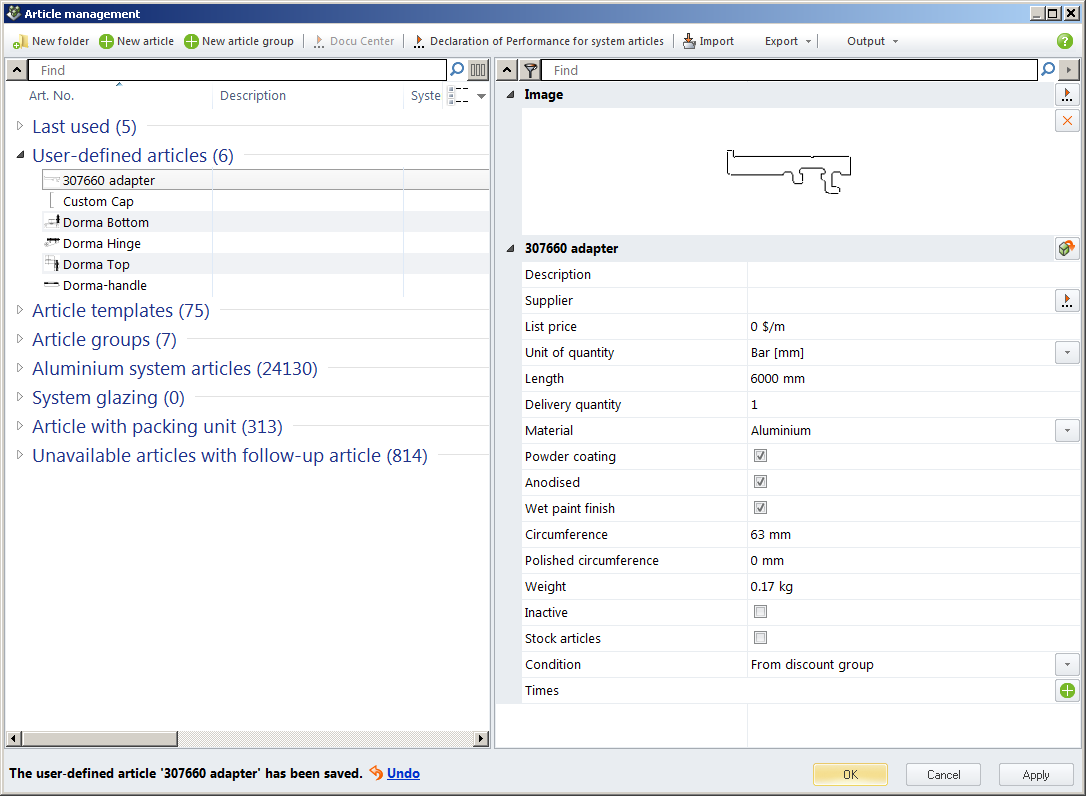The image size is (1086, 796).
Task: Open the Export menu
Action: [788, 42]
